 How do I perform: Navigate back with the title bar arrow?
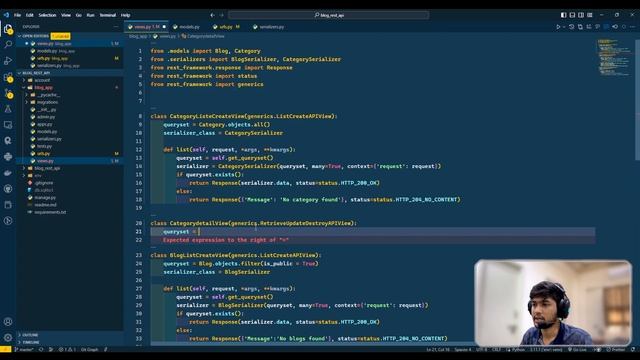pos(212,15)
